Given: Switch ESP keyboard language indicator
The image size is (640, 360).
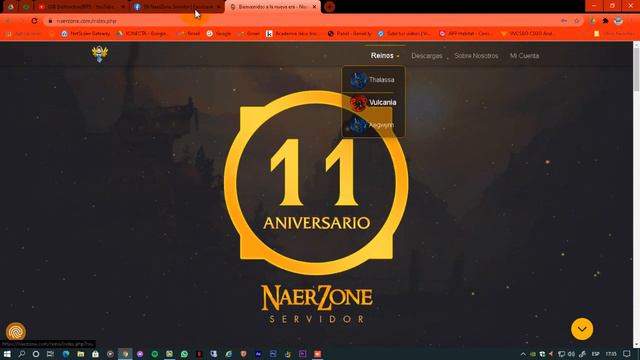Looking at the screenshot, I should [x=596, y=354].
